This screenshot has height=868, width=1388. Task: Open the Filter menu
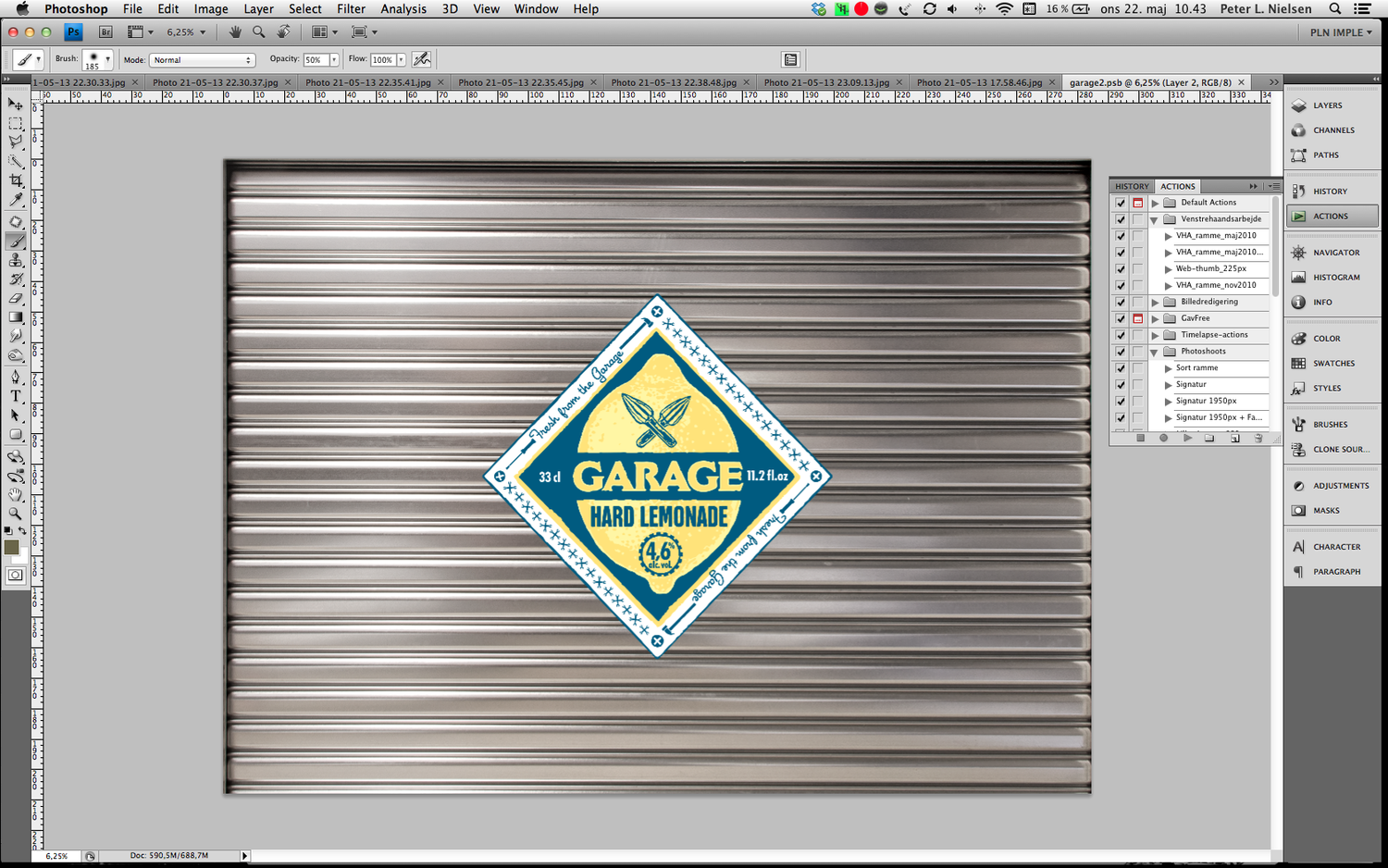pyautogui.click(x=351, y=9)
